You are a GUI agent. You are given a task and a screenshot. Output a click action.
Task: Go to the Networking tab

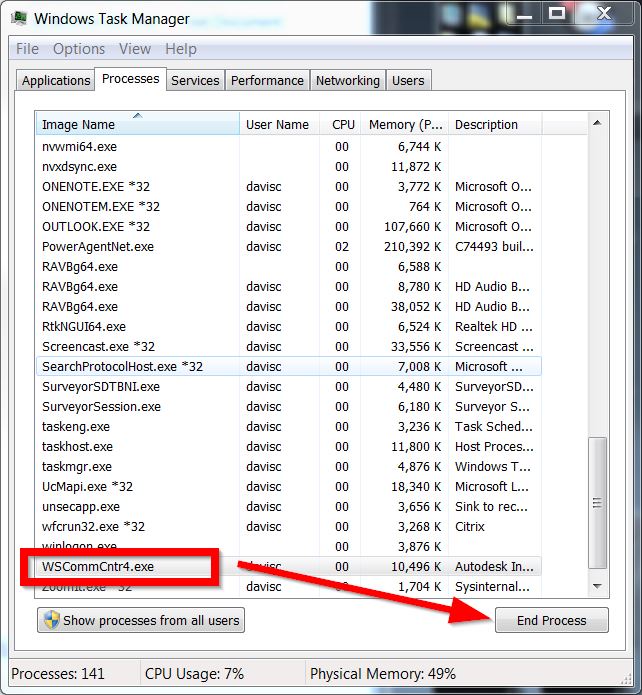348,81
